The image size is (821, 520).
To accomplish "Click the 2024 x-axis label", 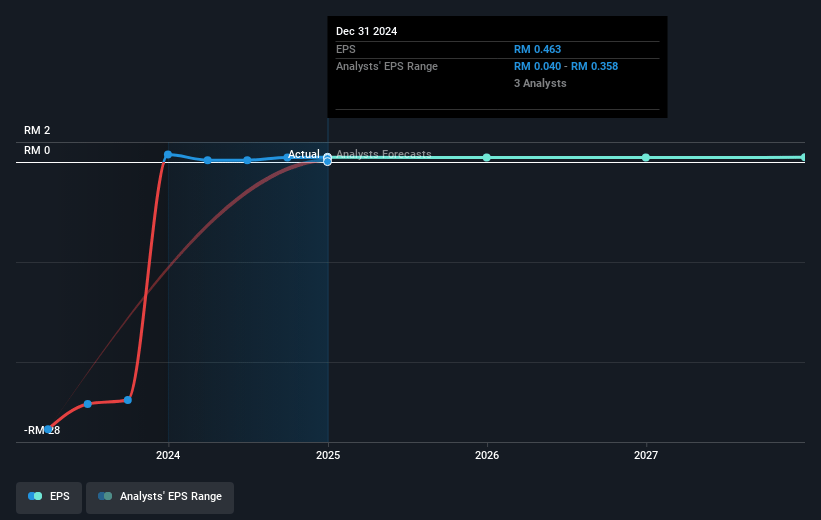I will [x=168, y=456].
